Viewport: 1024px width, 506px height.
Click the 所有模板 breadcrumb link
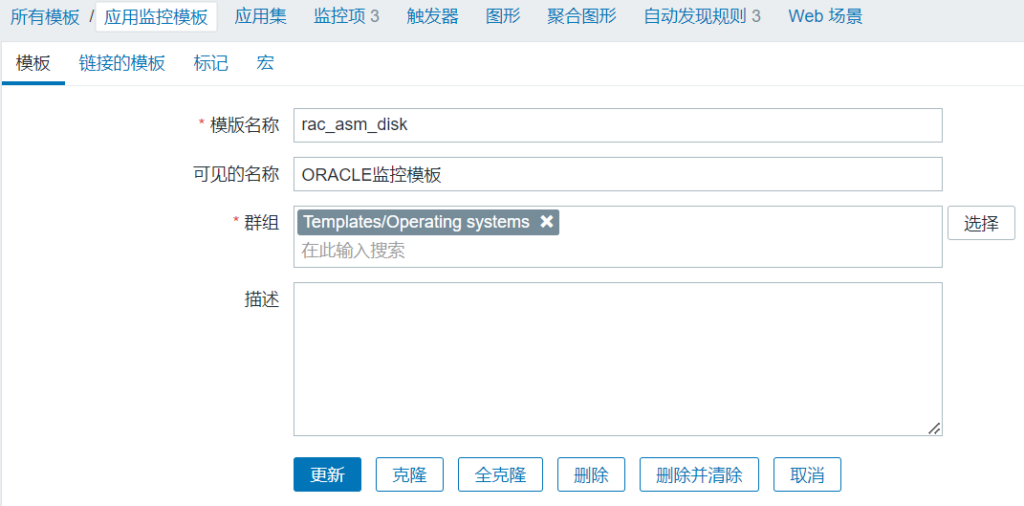coord(45,17)
